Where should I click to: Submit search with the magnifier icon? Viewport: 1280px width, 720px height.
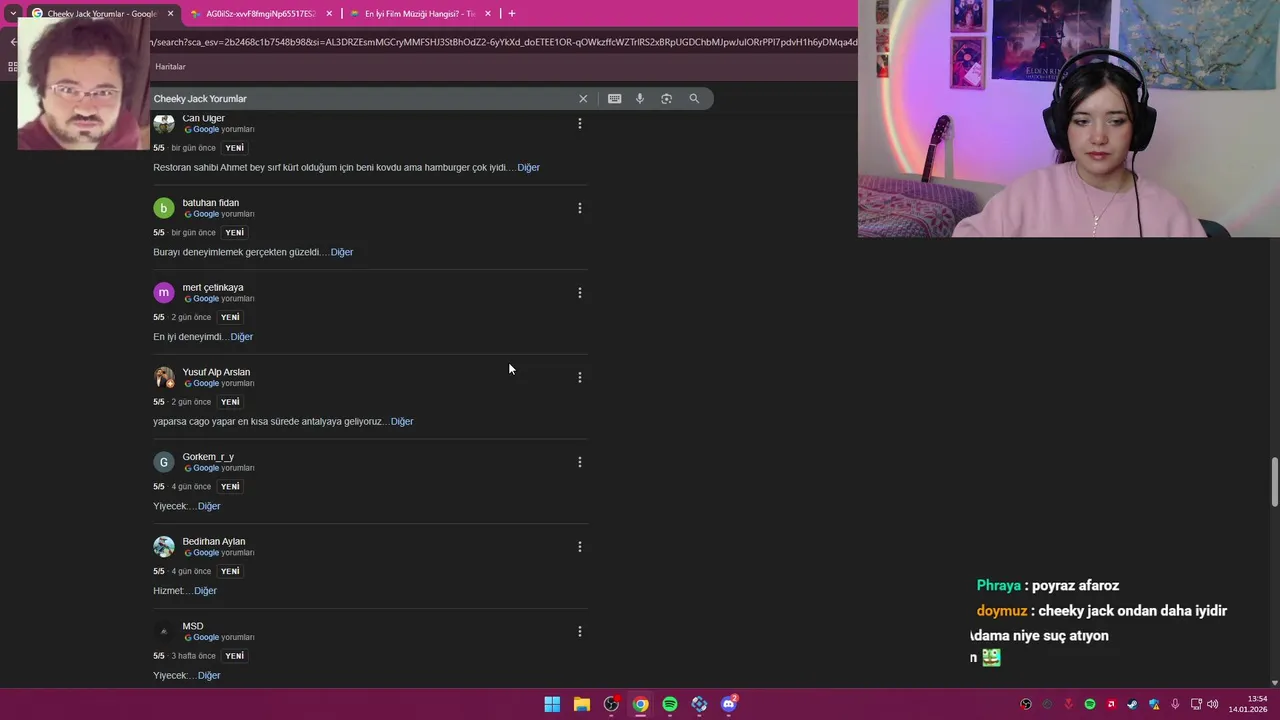[x=694, y=99]
